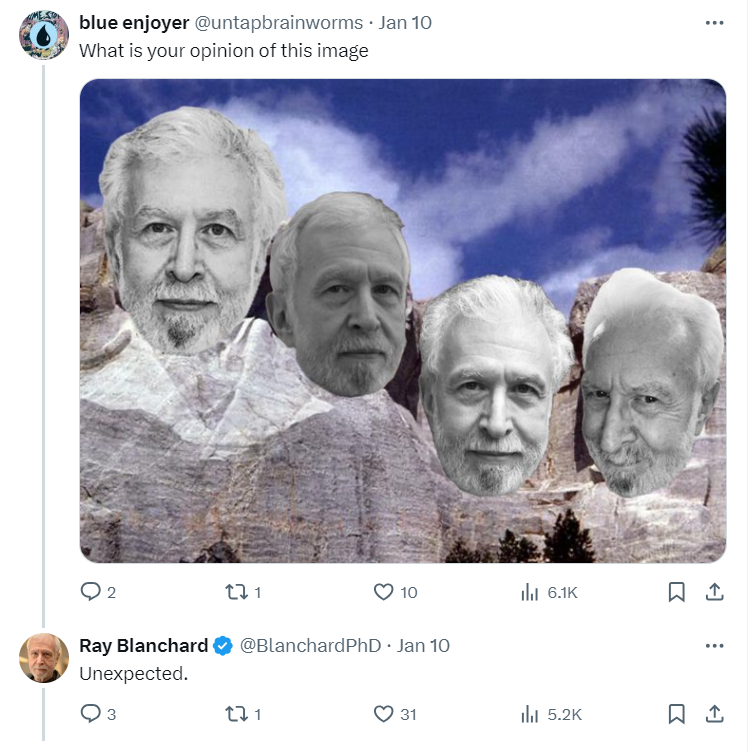Open more options for Ray Blanchard's reply

714,646
